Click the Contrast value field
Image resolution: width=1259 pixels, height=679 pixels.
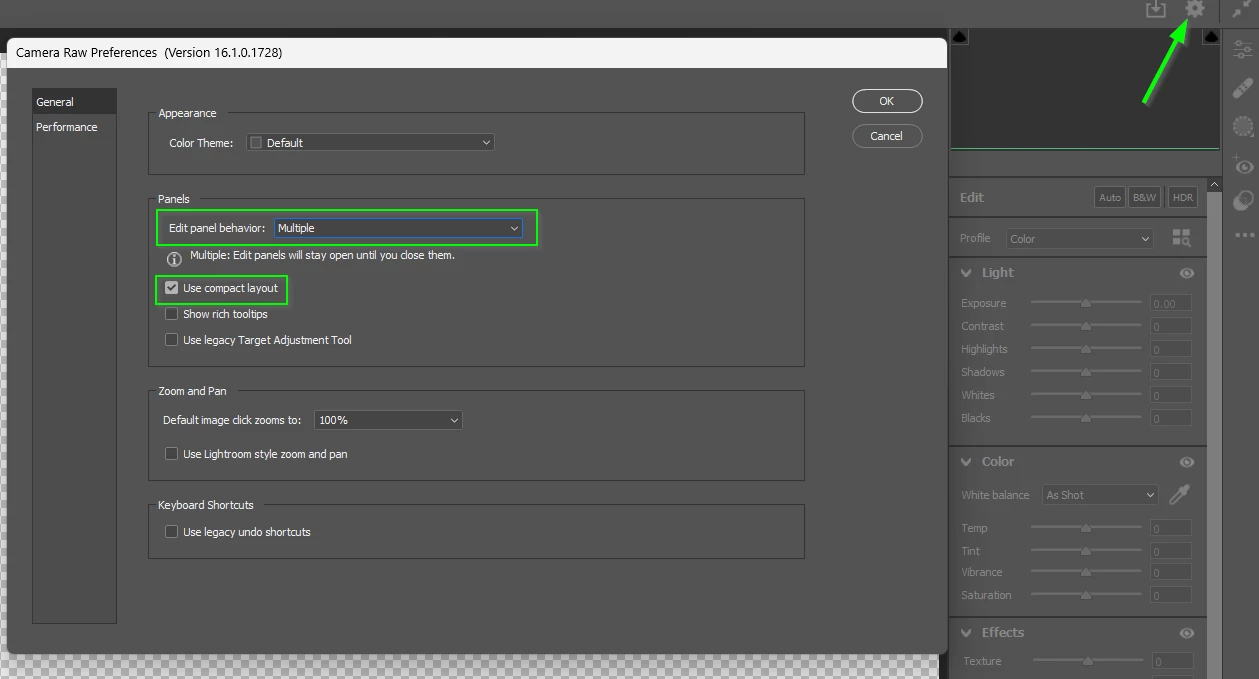(1170, 326)
